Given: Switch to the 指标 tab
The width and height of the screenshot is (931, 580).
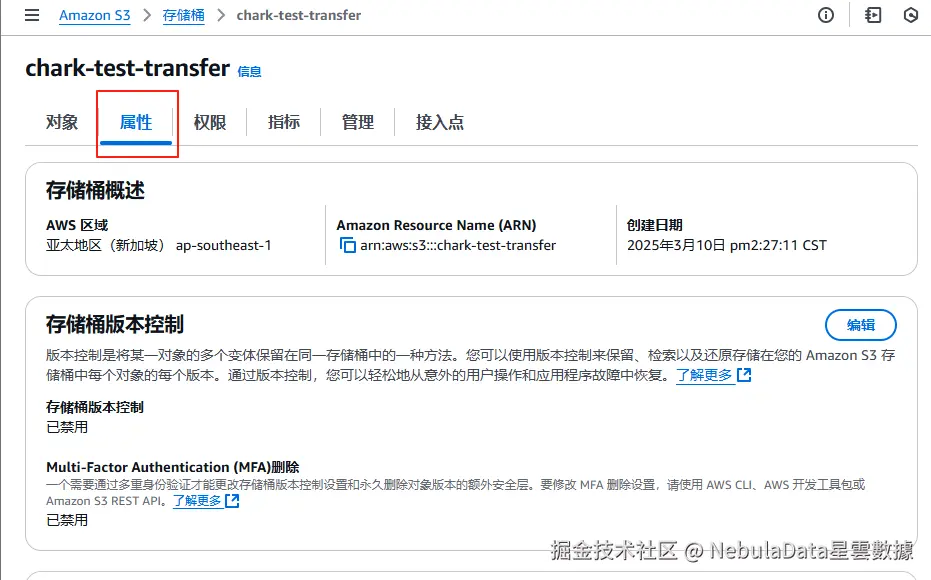Looking at the screenshot, I should [x=283, y=122].
